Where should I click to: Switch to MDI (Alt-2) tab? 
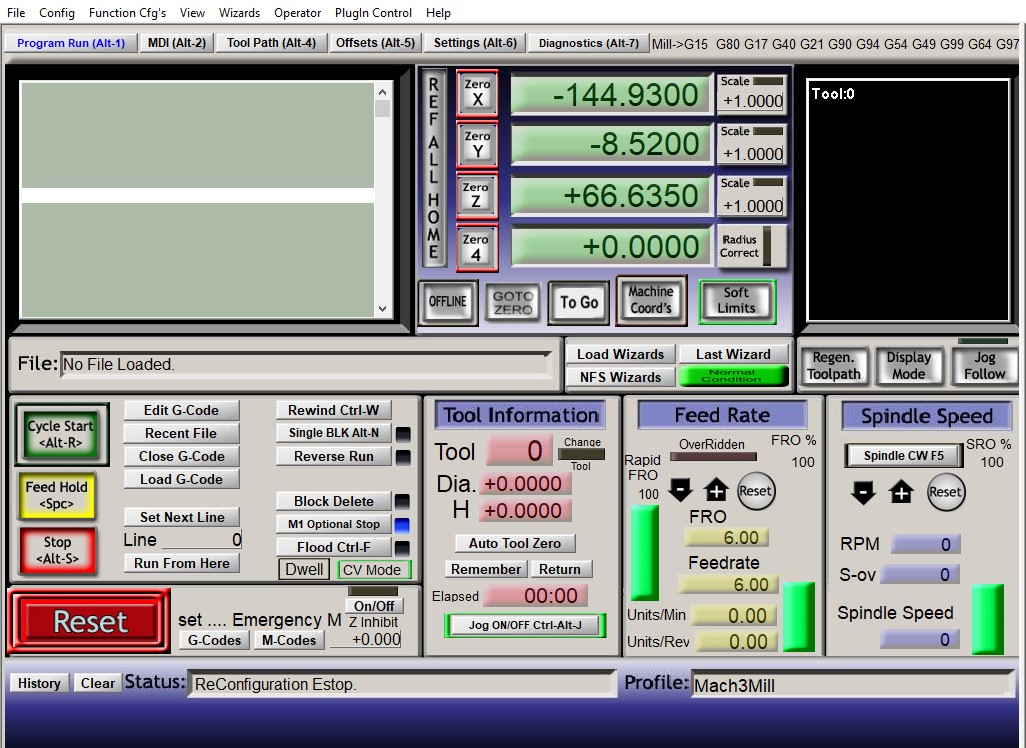point(177,43)
